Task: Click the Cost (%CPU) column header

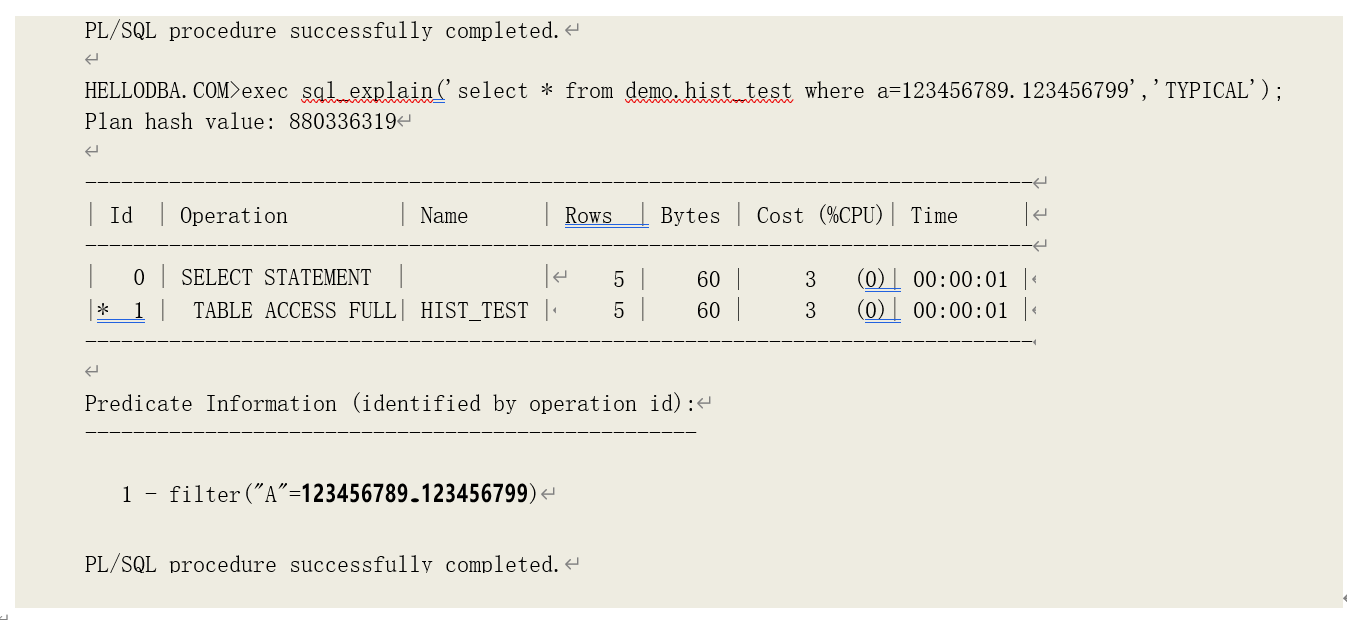Action: tap(820, 216)
